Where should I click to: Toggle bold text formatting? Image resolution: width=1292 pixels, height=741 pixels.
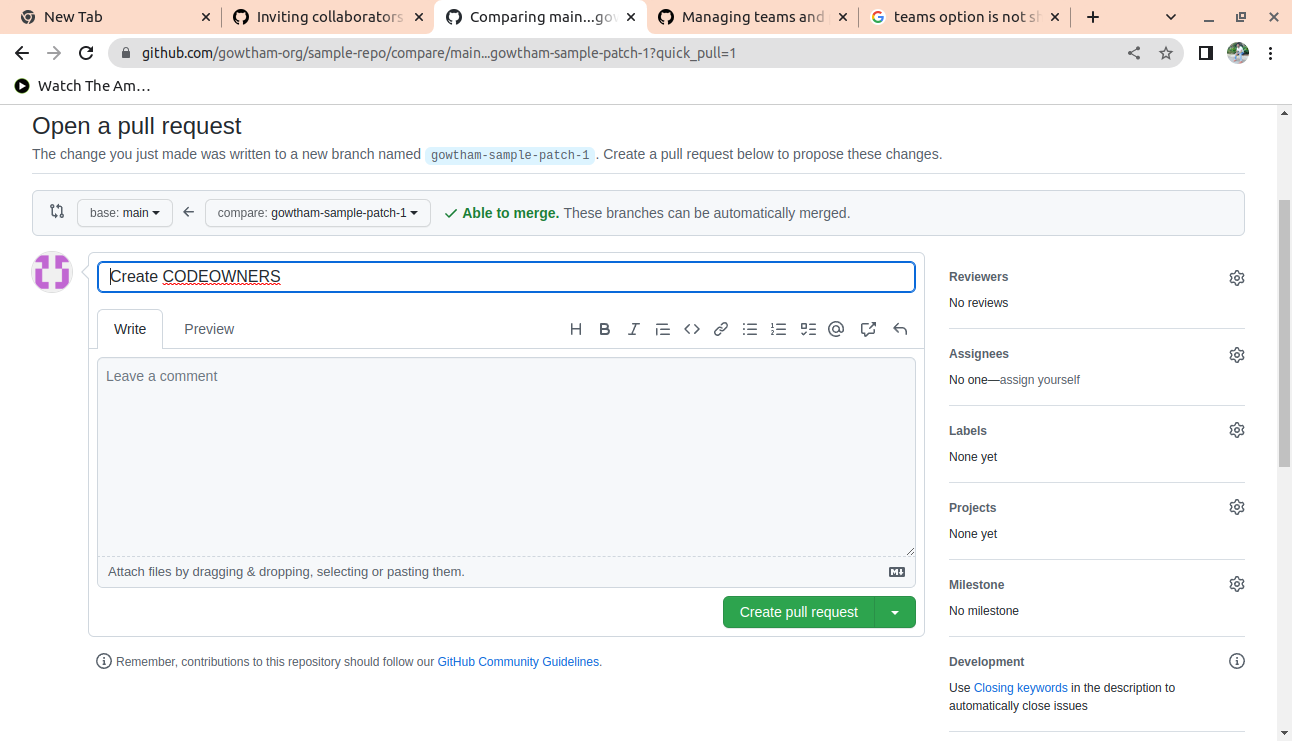point(605,329)
